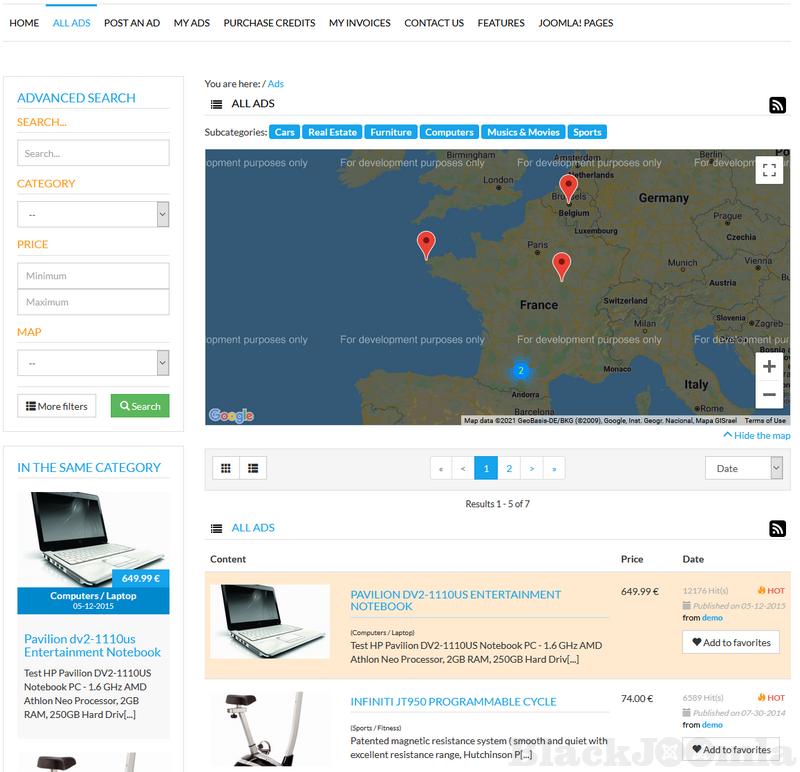
Task: Click the green Search button
Action: [x=140, y=406]
